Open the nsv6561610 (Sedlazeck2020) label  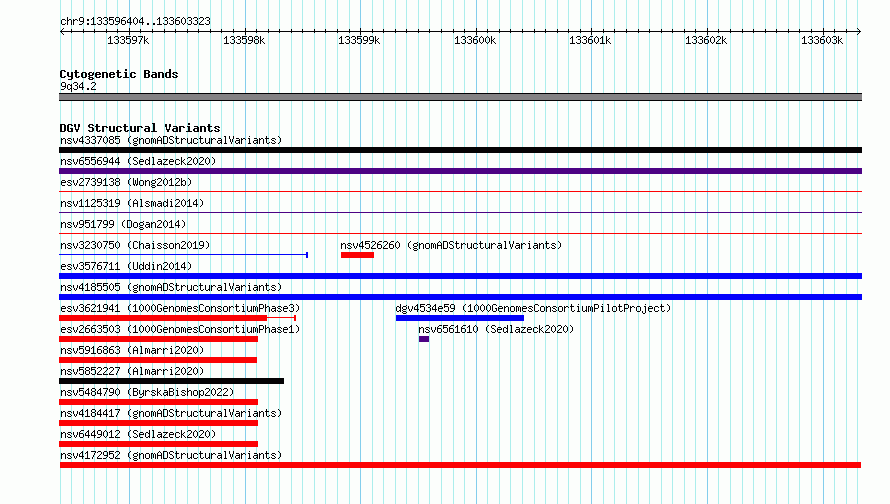coord(496,329)
